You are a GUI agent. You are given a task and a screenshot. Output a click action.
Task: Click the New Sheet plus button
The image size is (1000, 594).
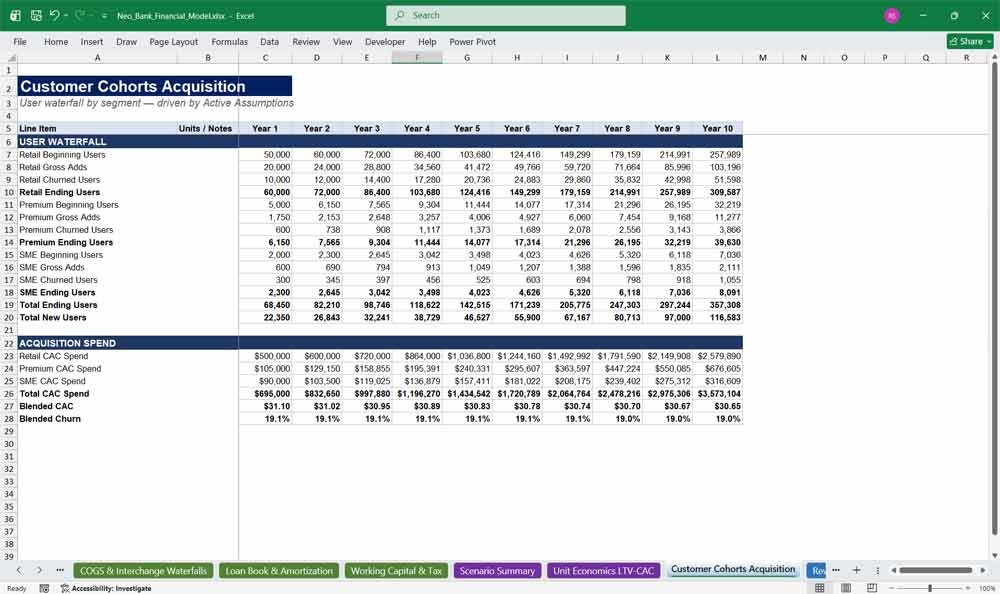coord(857,570)
